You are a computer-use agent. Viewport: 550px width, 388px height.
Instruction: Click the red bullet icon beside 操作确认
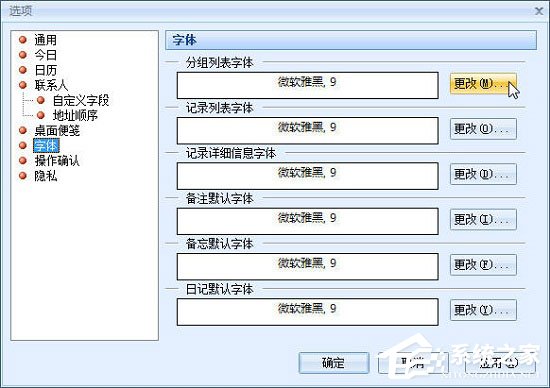tap(23, 160)
